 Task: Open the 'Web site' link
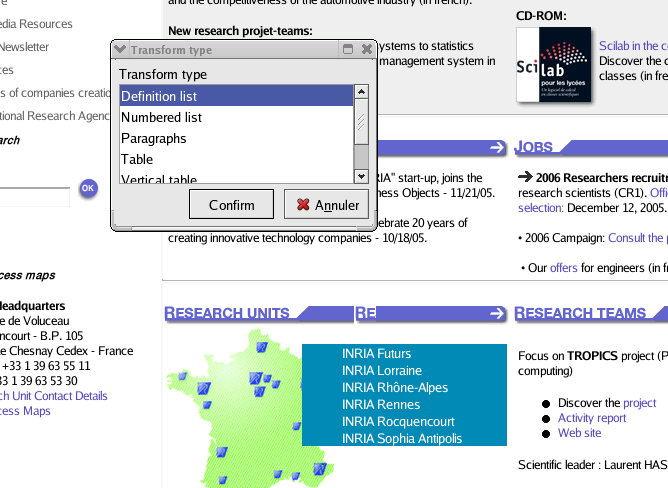pyautogui.click(x=579, y=433)
